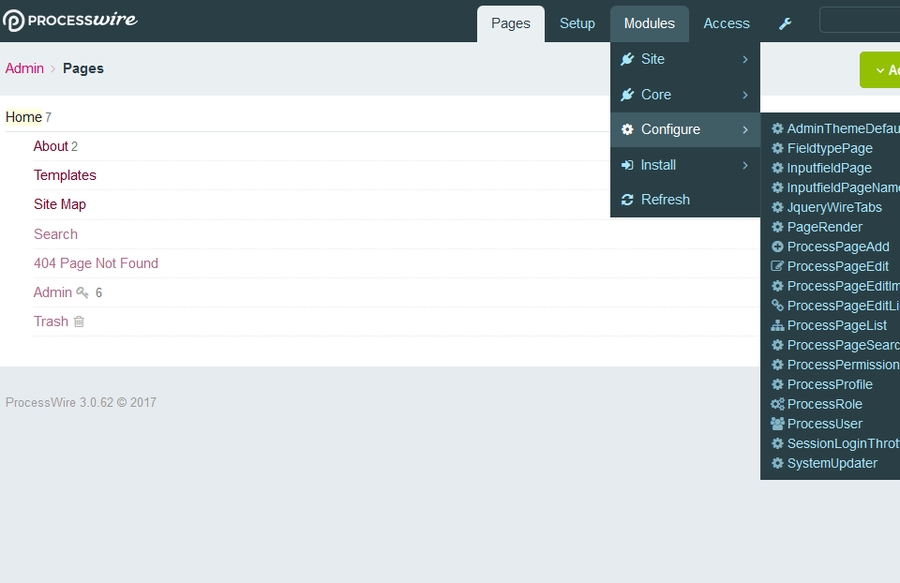Click the Admin breadcrumb link
This screenshot has width=900, height=583.
point(24,69)
